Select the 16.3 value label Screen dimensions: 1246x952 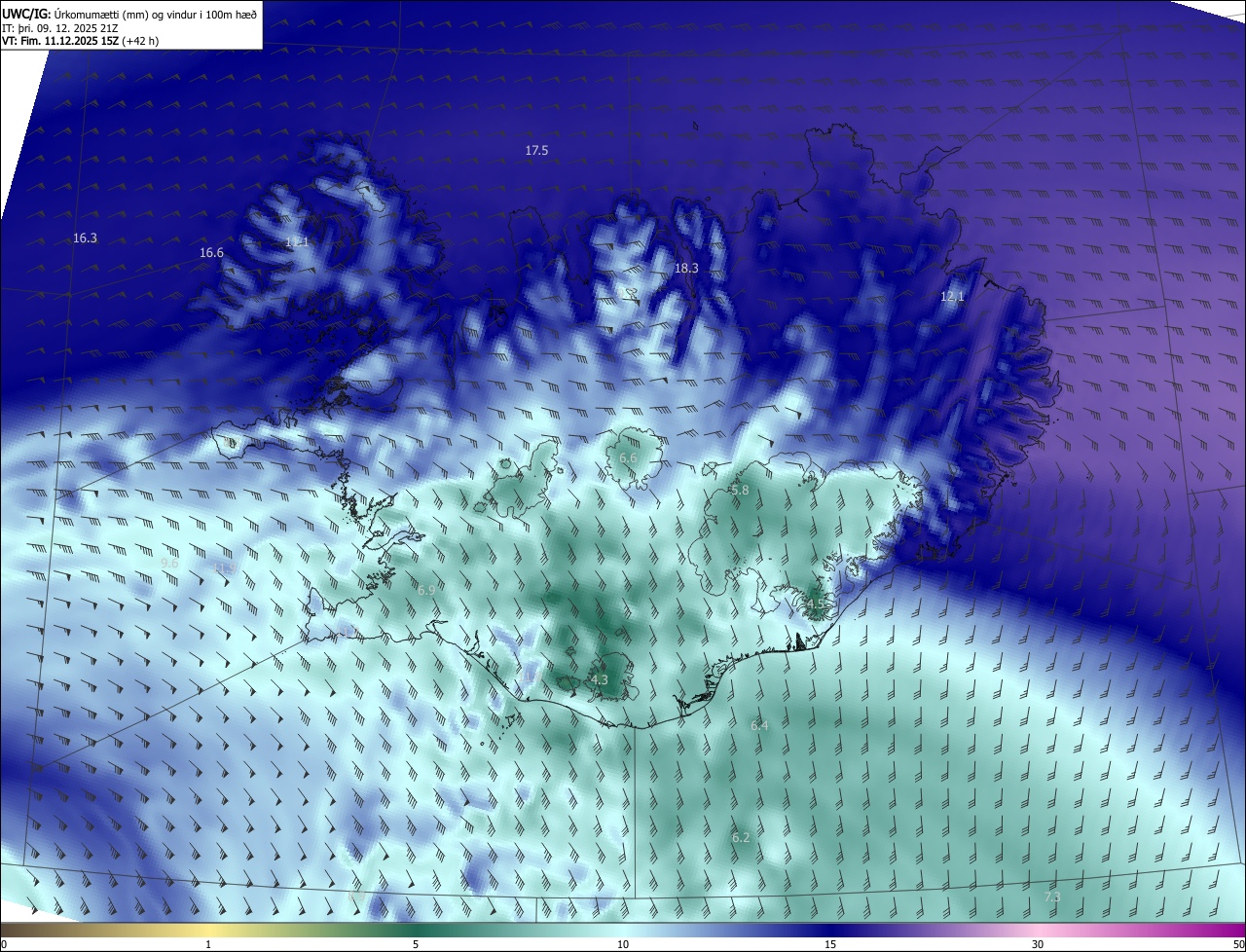click(86, 238)
